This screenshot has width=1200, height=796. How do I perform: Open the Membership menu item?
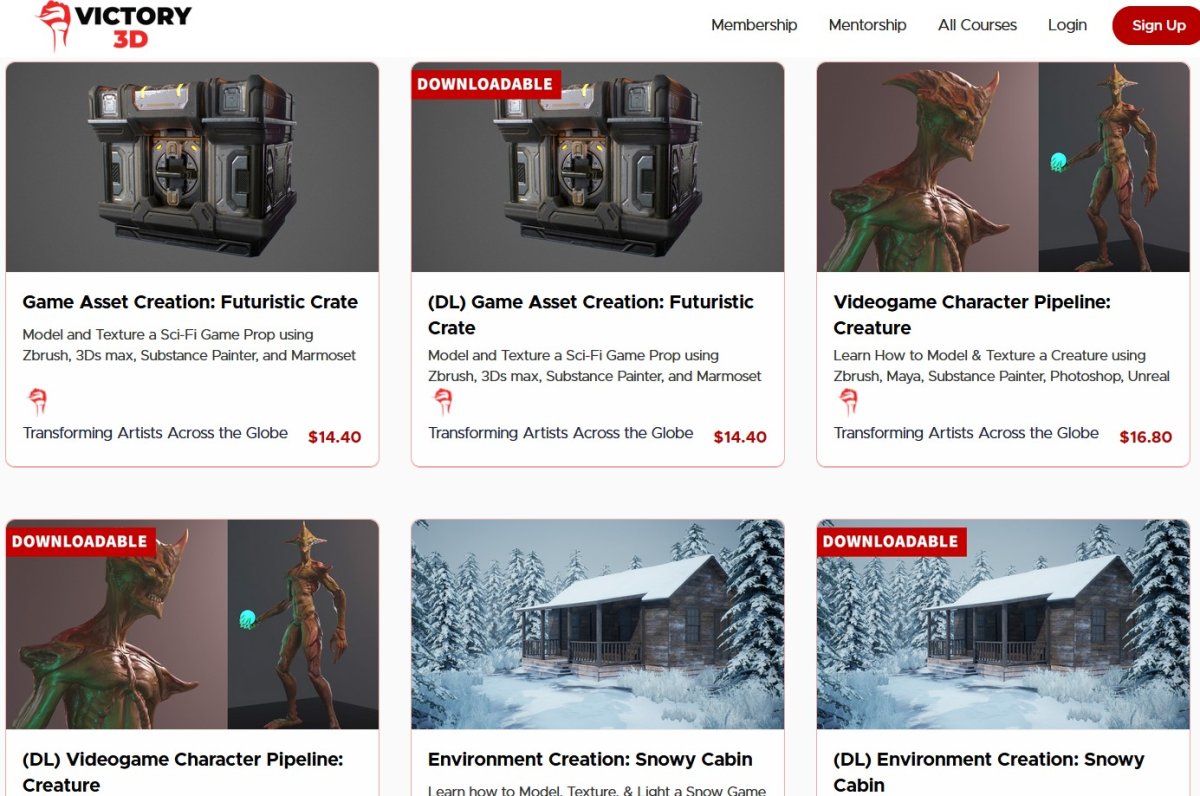pos(754,25)
